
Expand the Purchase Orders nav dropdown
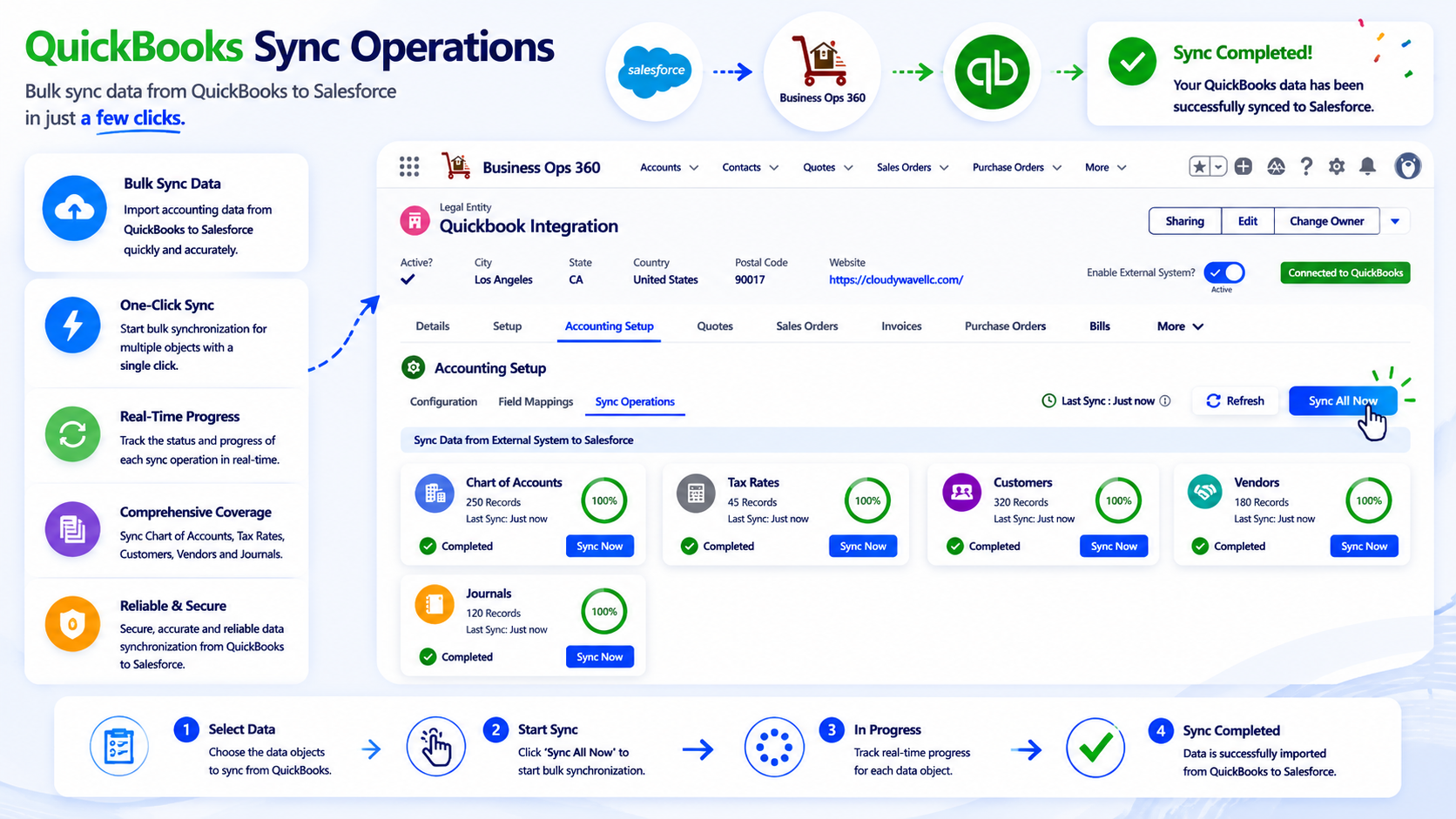[1057, 167]
